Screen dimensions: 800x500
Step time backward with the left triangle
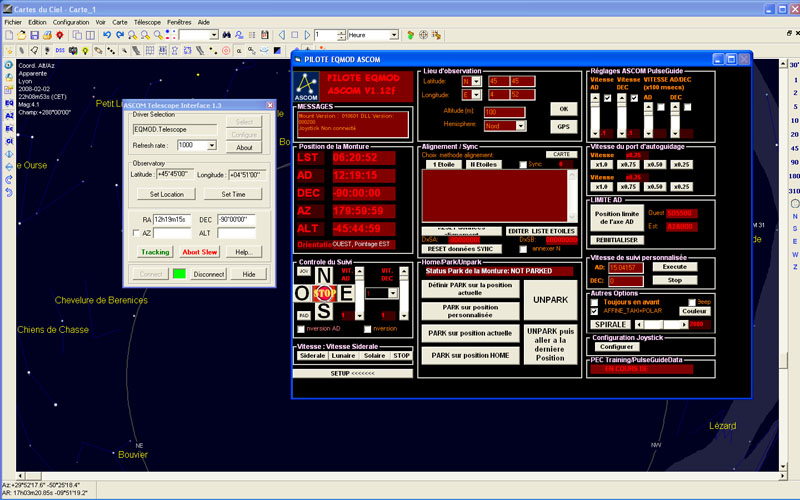coord(282,35)
